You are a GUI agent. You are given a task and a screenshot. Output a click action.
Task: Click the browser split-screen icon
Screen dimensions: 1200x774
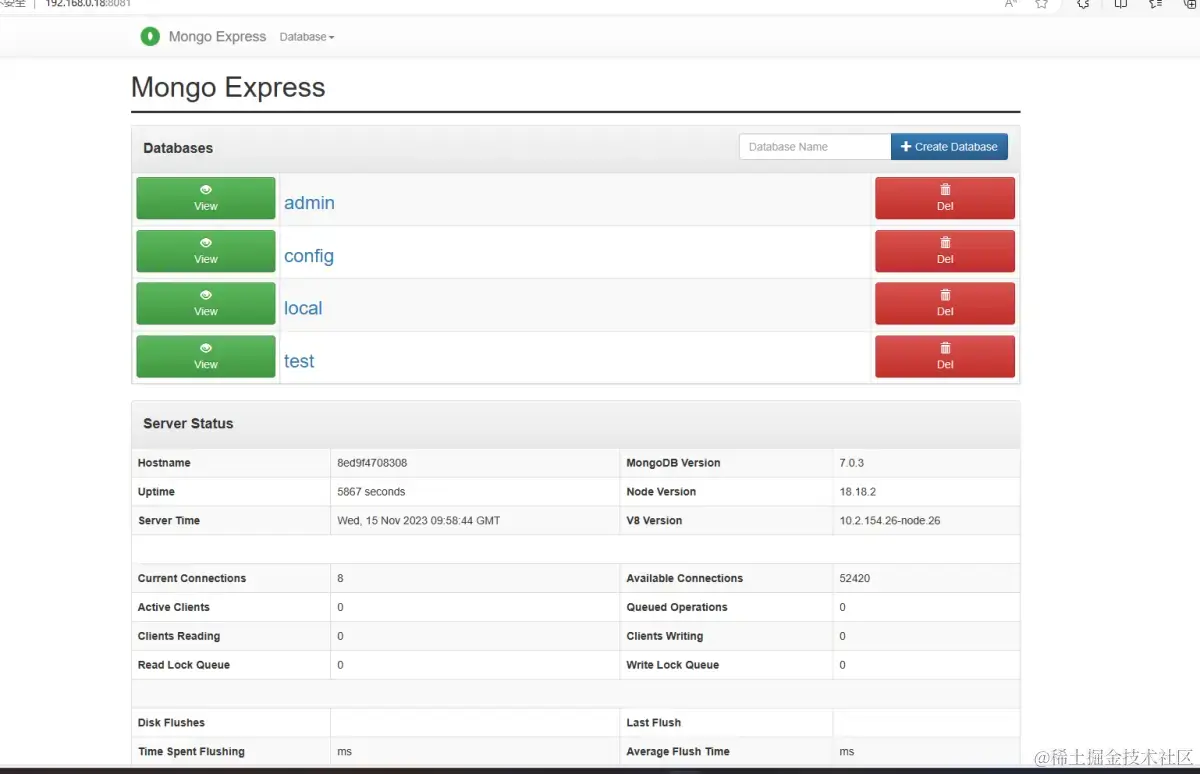point(1120,5)
